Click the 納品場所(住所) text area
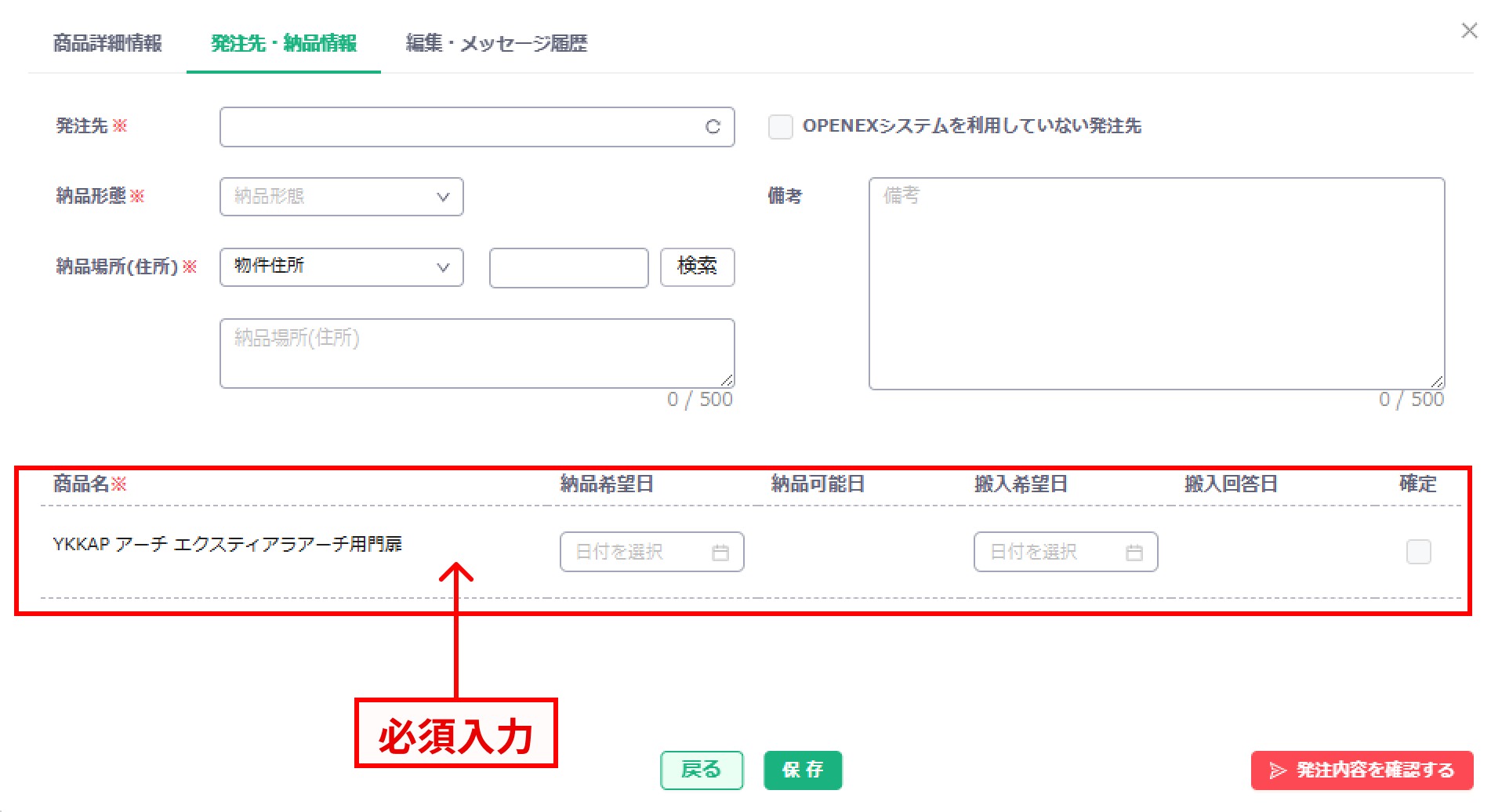1491x812 pixels. tap(477, 353)
